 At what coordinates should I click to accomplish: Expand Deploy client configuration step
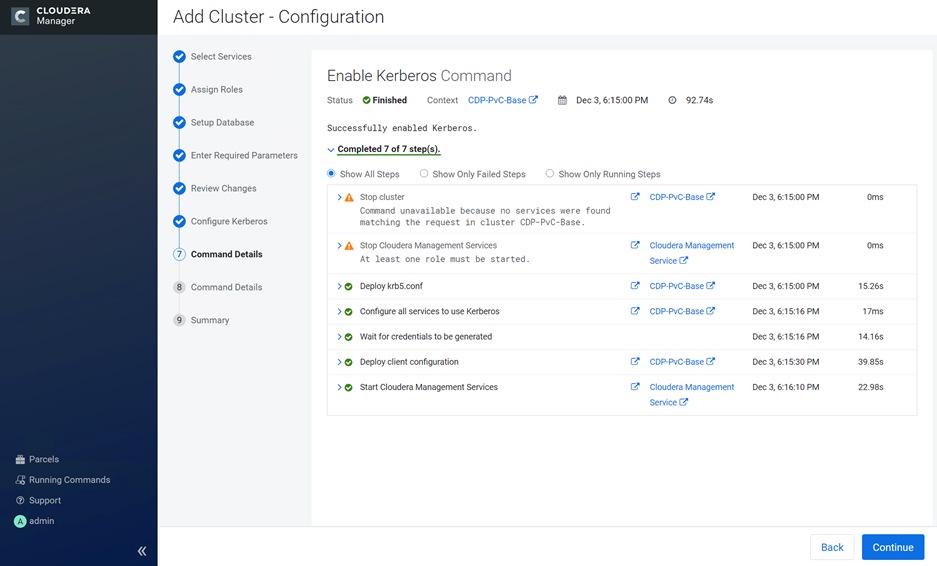click(x=339, y=362)
